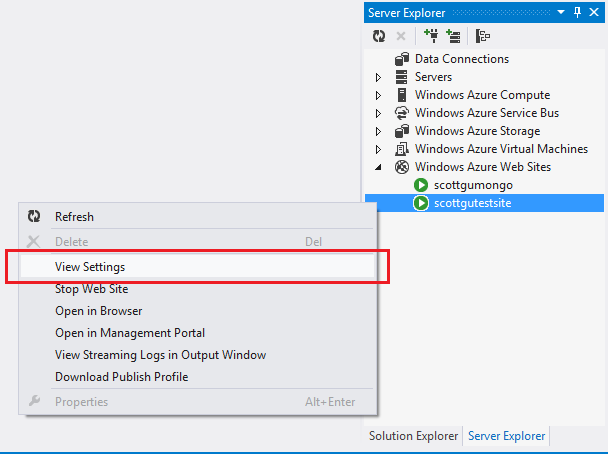The width and height of the screenshot is (608, 454).
Task: Click the Auto Hide pin icon
Action: point(577,12)
